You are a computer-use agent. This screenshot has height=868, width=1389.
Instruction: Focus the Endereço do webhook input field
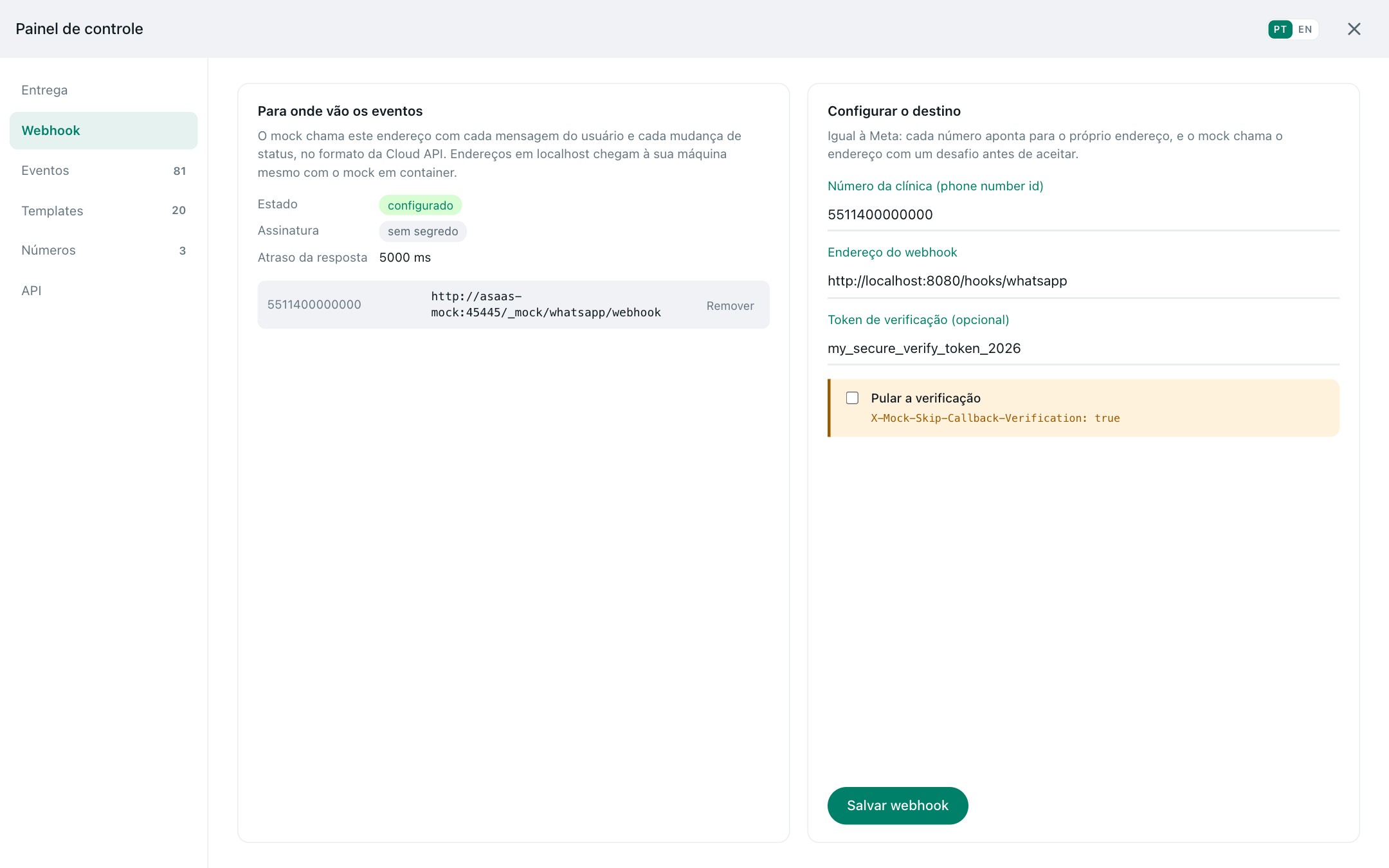(x=1083, y=281)
